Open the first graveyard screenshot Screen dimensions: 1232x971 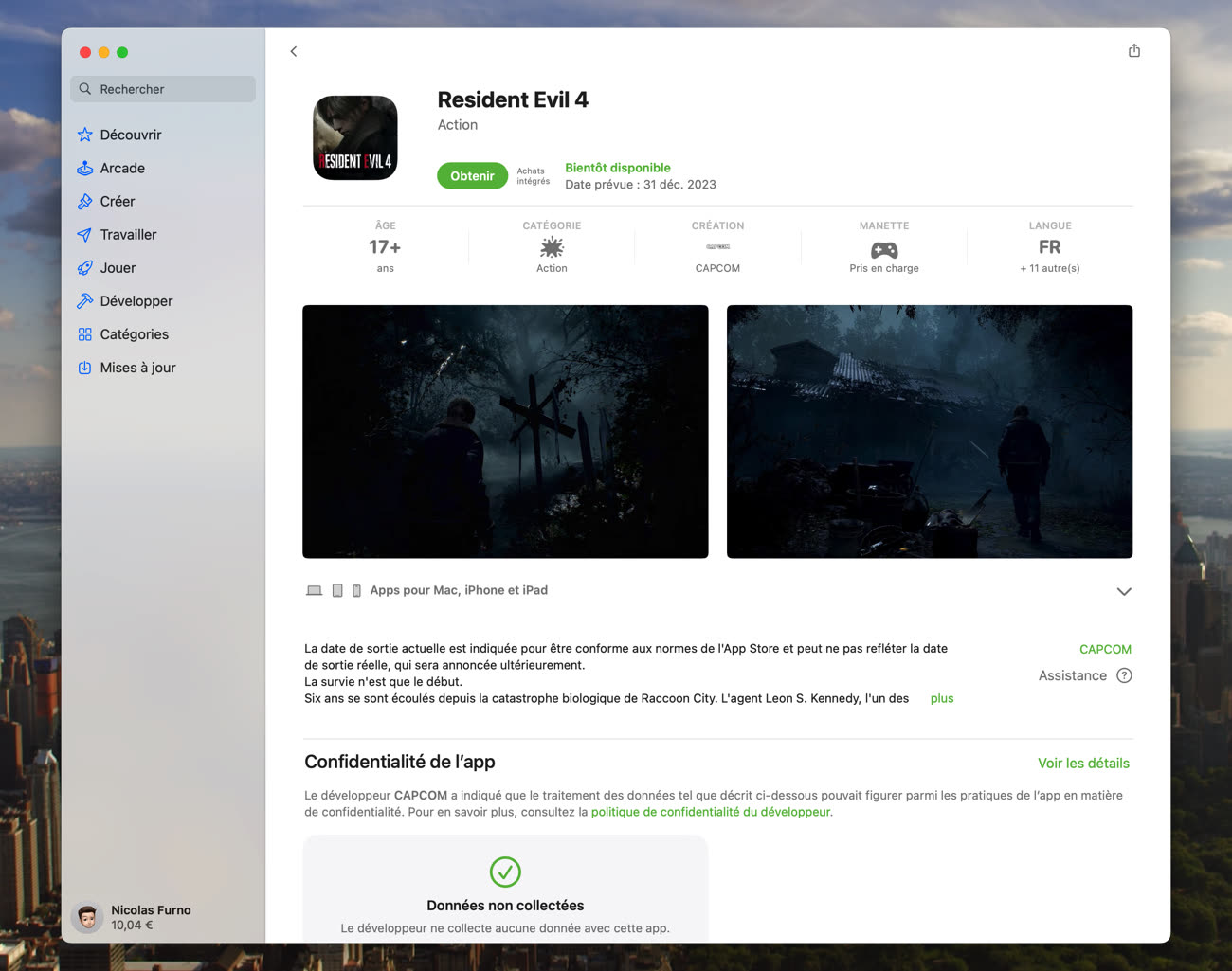click(x=505, y=431)
